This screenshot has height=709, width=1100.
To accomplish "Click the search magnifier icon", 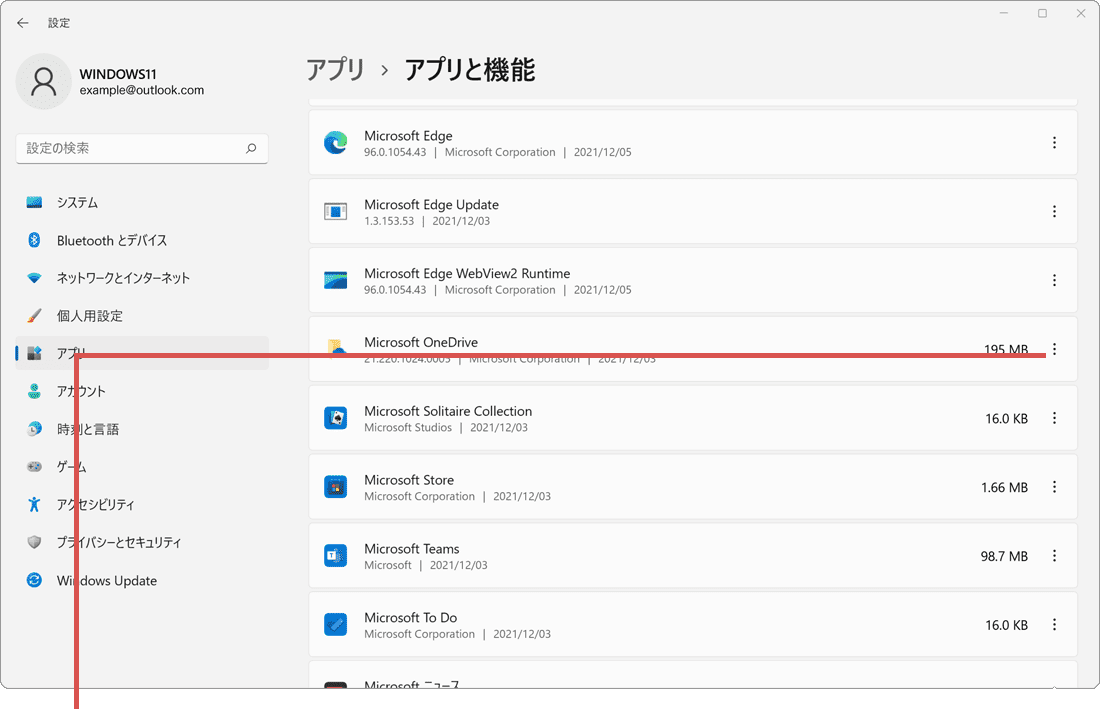I will (x=251, y=148).
